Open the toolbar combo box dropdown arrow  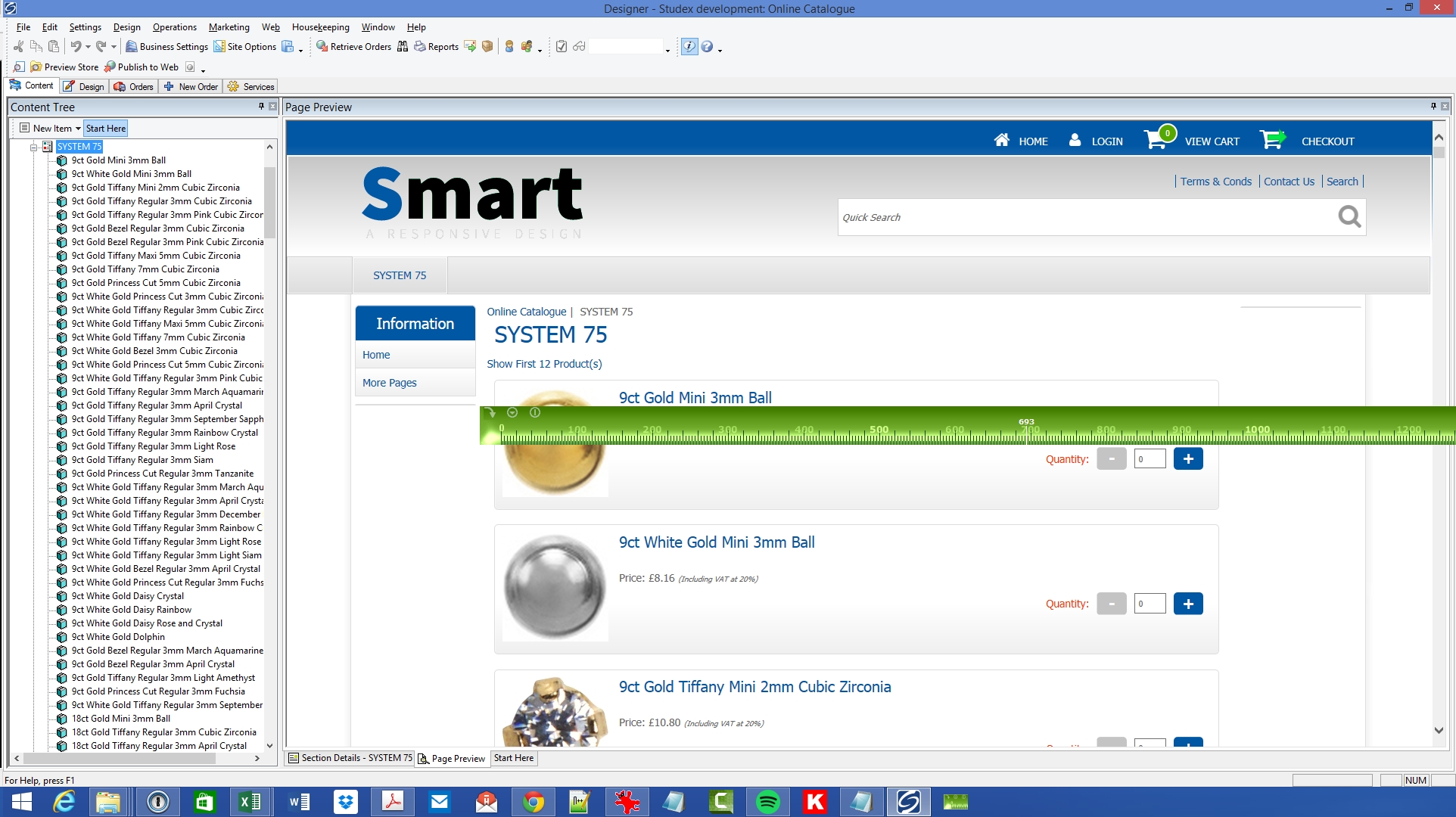[x=667, y=49]
